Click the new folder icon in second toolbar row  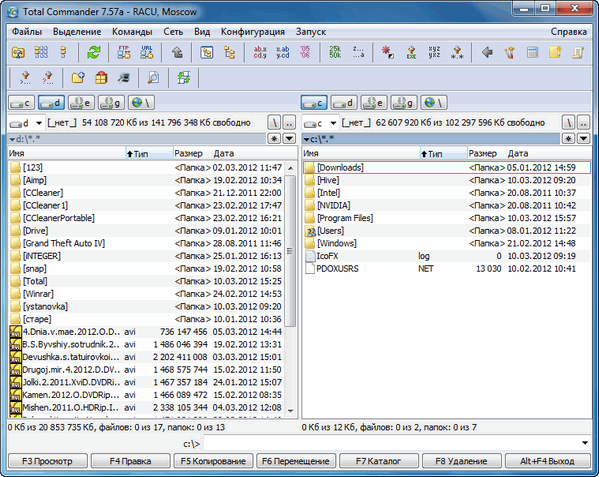point(78,78)
